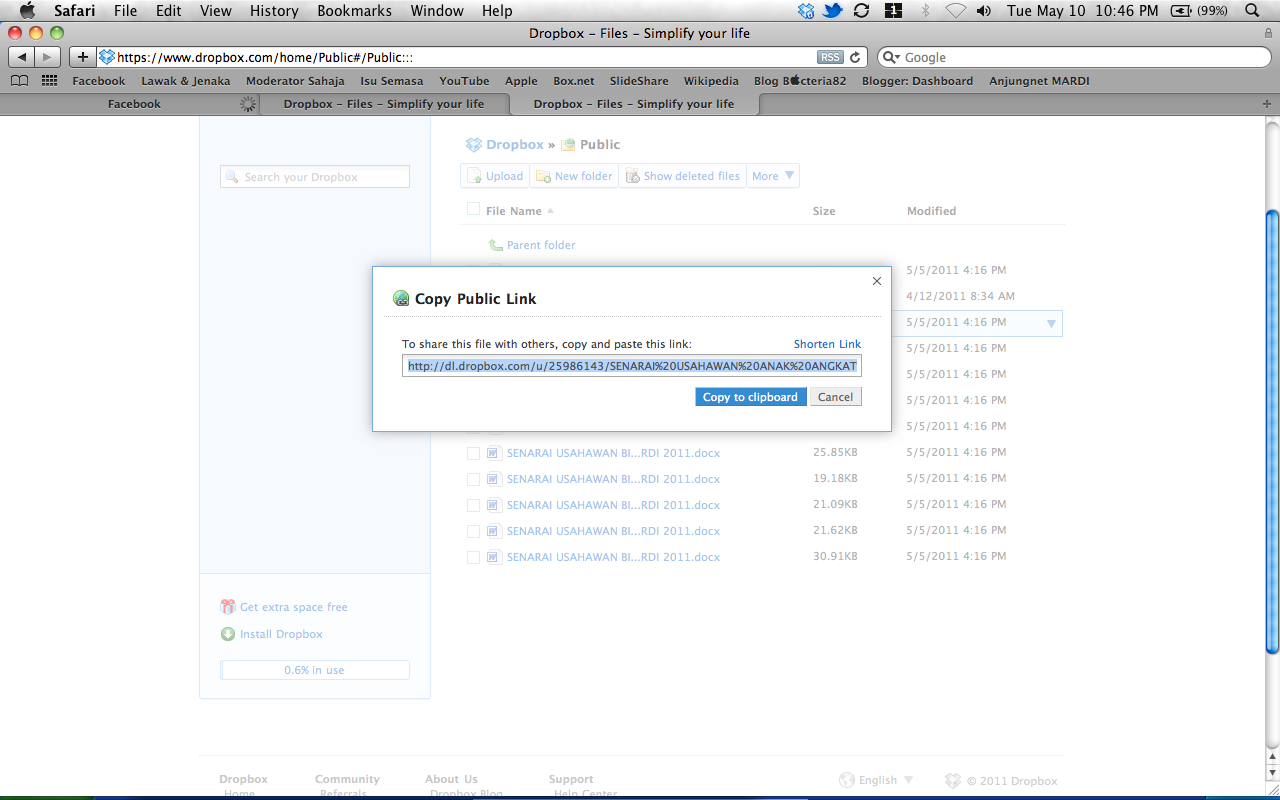This screenshot has width=1280, height=800.
Task: Open the YouTube bookmark
Action: [x=464, y=81]
